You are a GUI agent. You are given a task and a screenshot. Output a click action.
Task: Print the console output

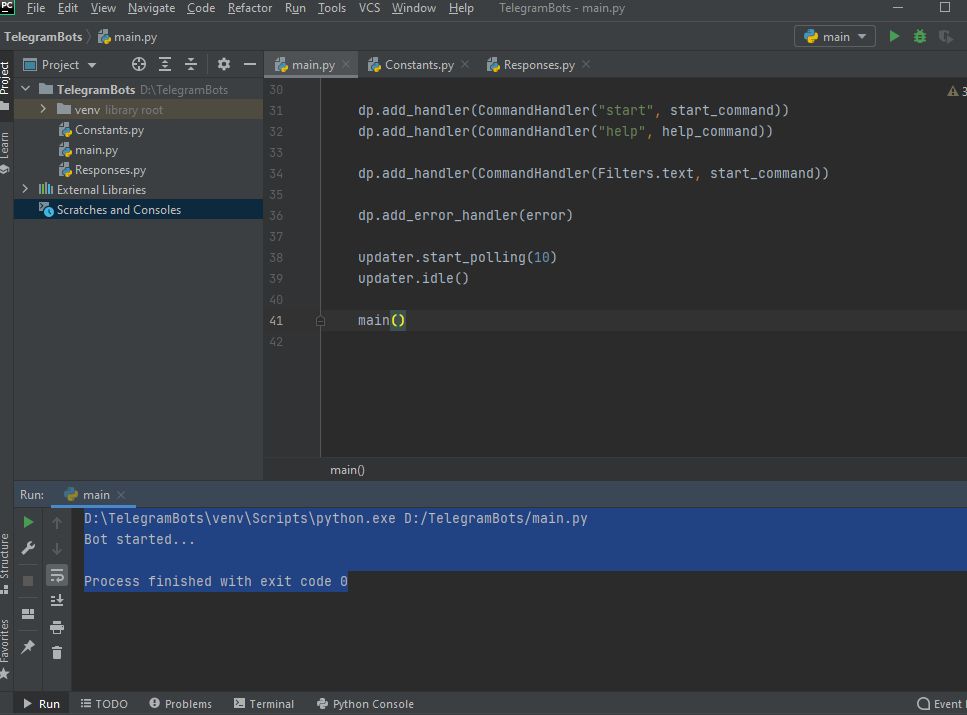[57, 627]
